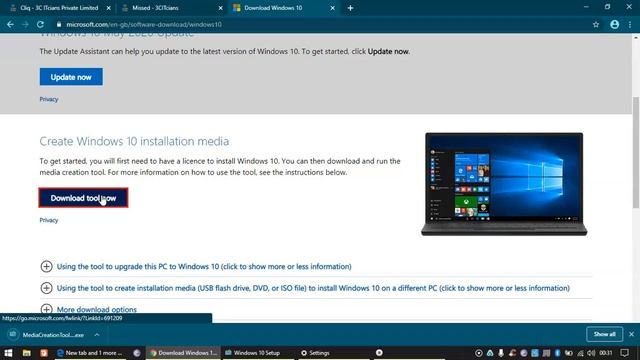Click the taskbar clock showing 00:31

click(x=606, y=353)
